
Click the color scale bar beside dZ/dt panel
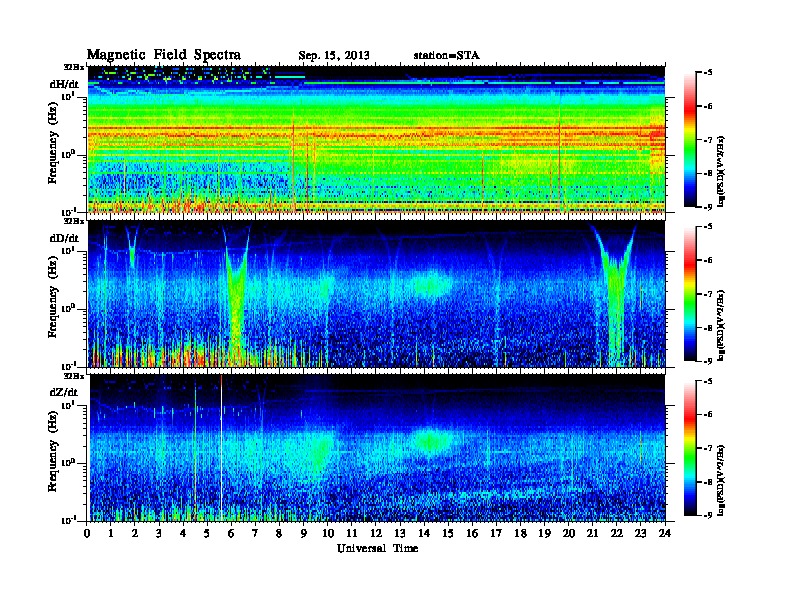coord(690,448)
